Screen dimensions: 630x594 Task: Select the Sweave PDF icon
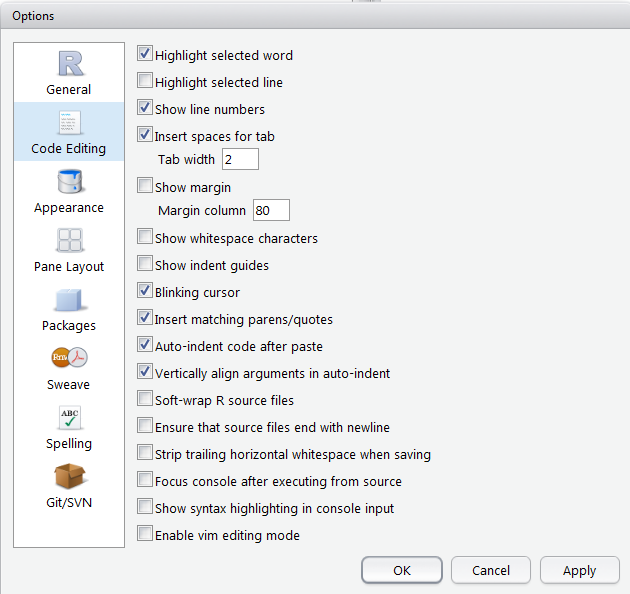point(69,359)
